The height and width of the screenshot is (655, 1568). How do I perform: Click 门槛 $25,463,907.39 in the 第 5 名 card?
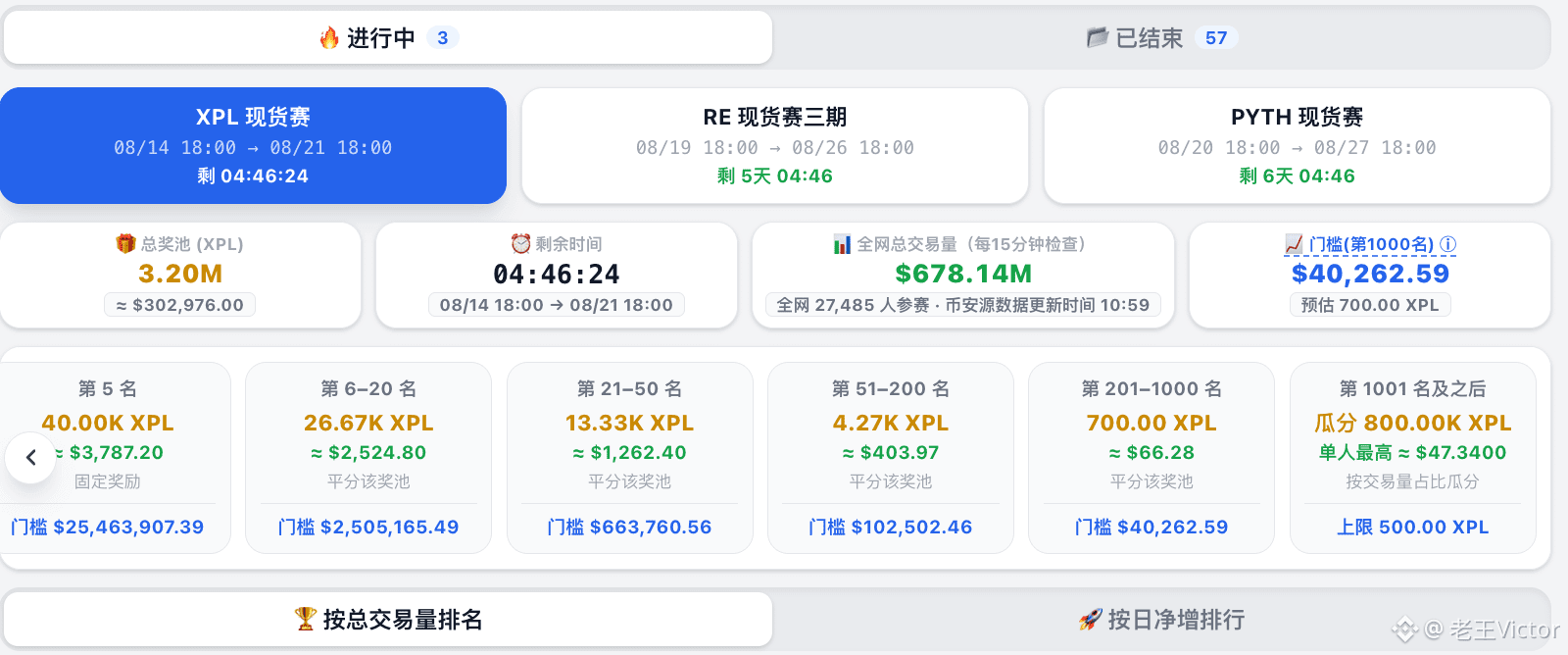pyautogui.click(x=108, y=527)
